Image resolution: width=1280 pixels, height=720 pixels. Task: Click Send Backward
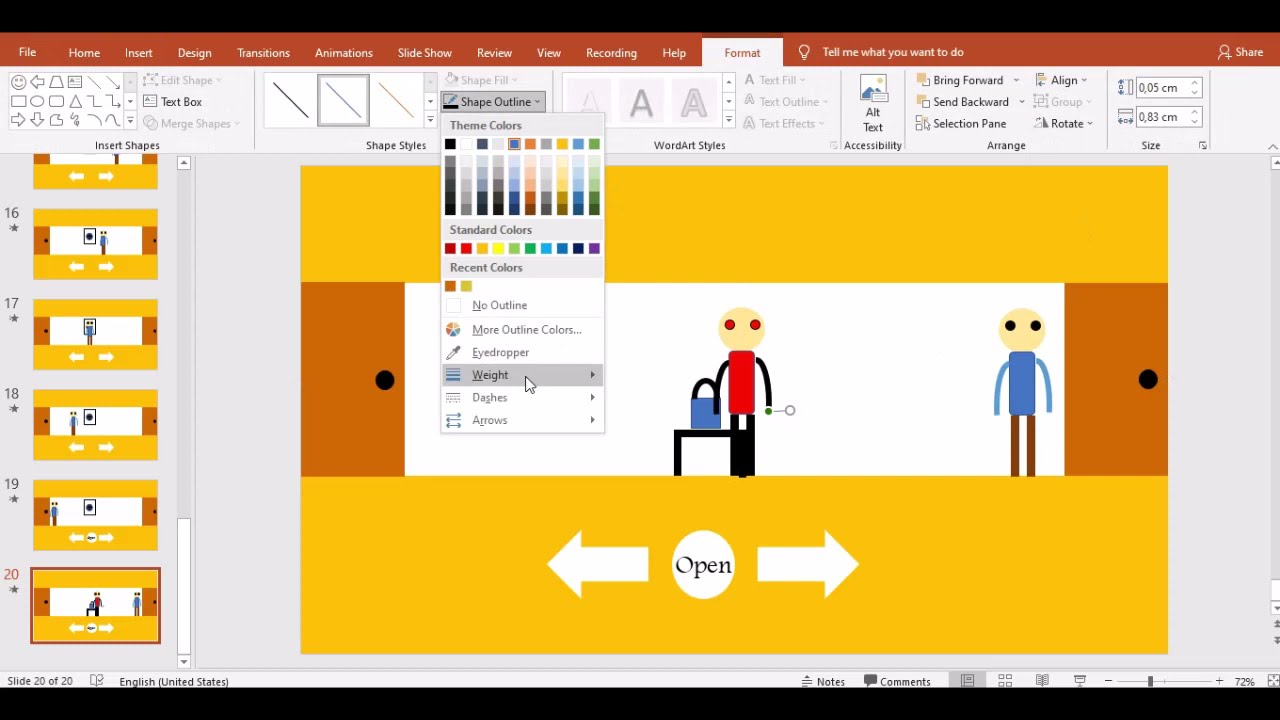coord(961,102)
